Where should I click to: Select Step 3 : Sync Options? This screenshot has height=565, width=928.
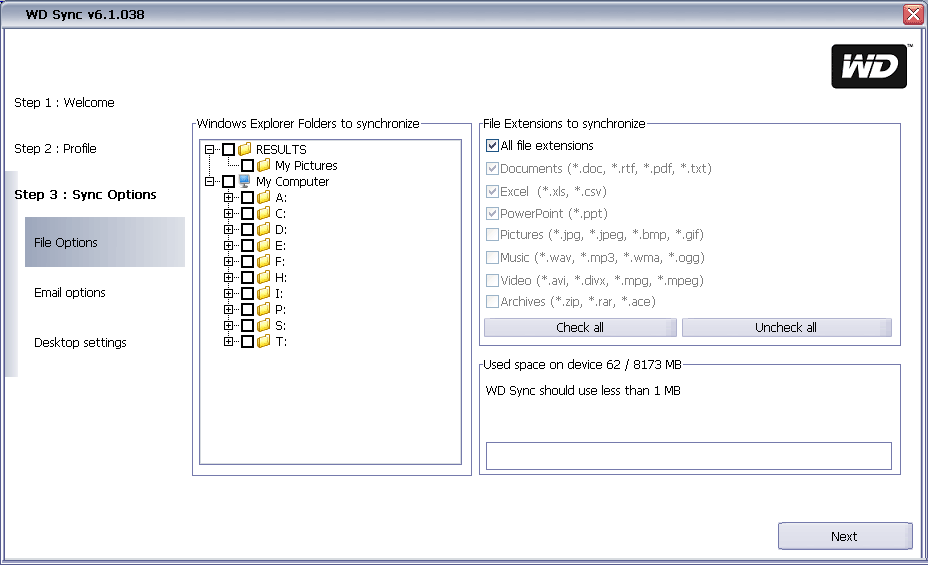click(85, 195)
